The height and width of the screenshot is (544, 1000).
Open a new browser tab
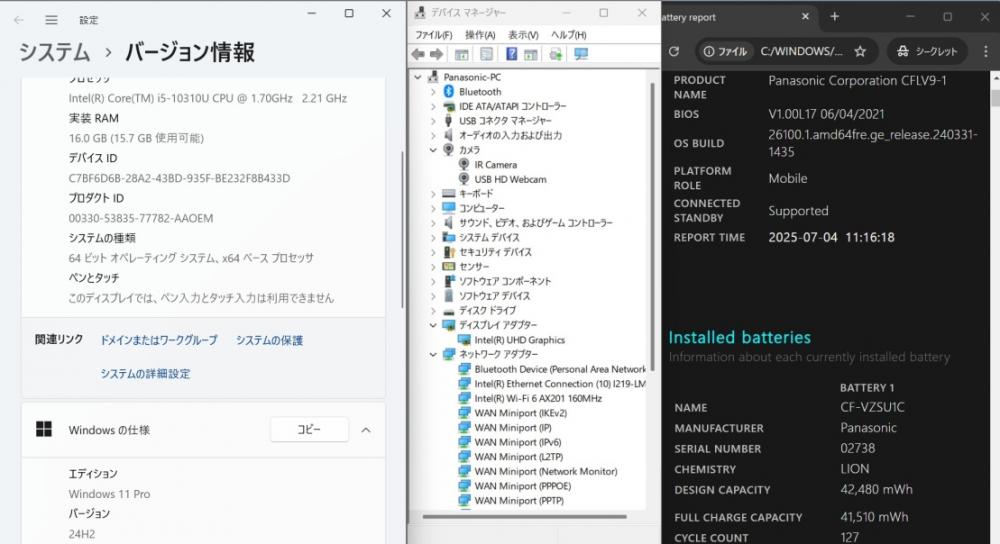coord(834,17)
